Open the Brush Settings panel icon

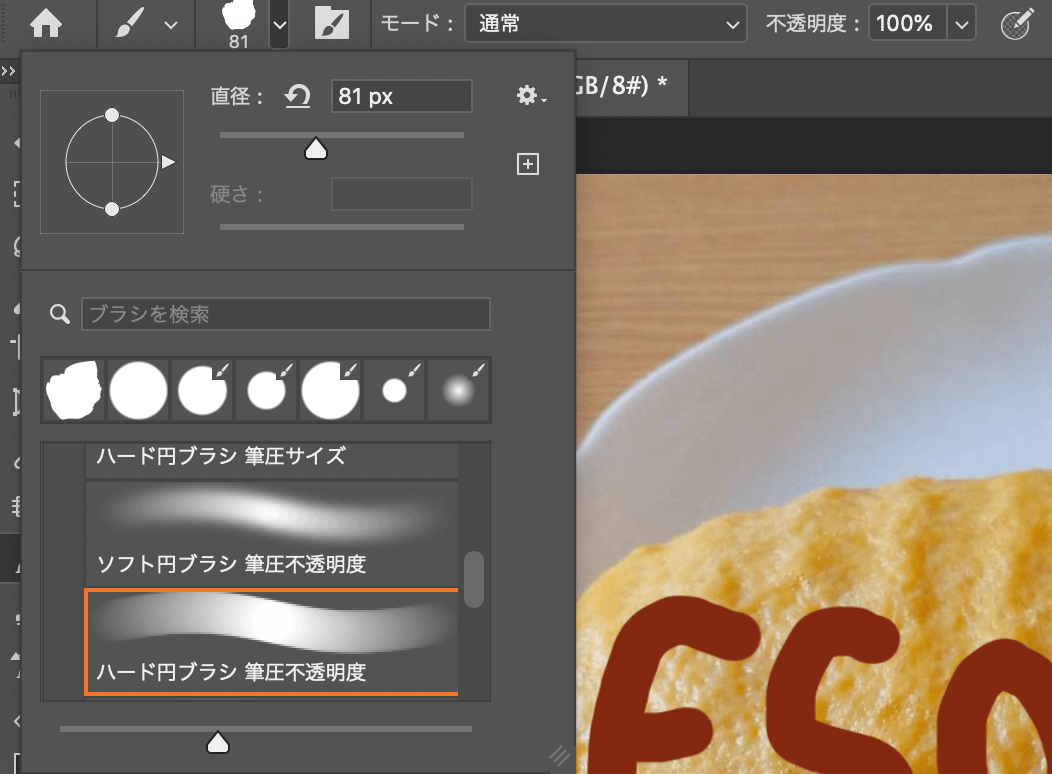pos(334,24)
